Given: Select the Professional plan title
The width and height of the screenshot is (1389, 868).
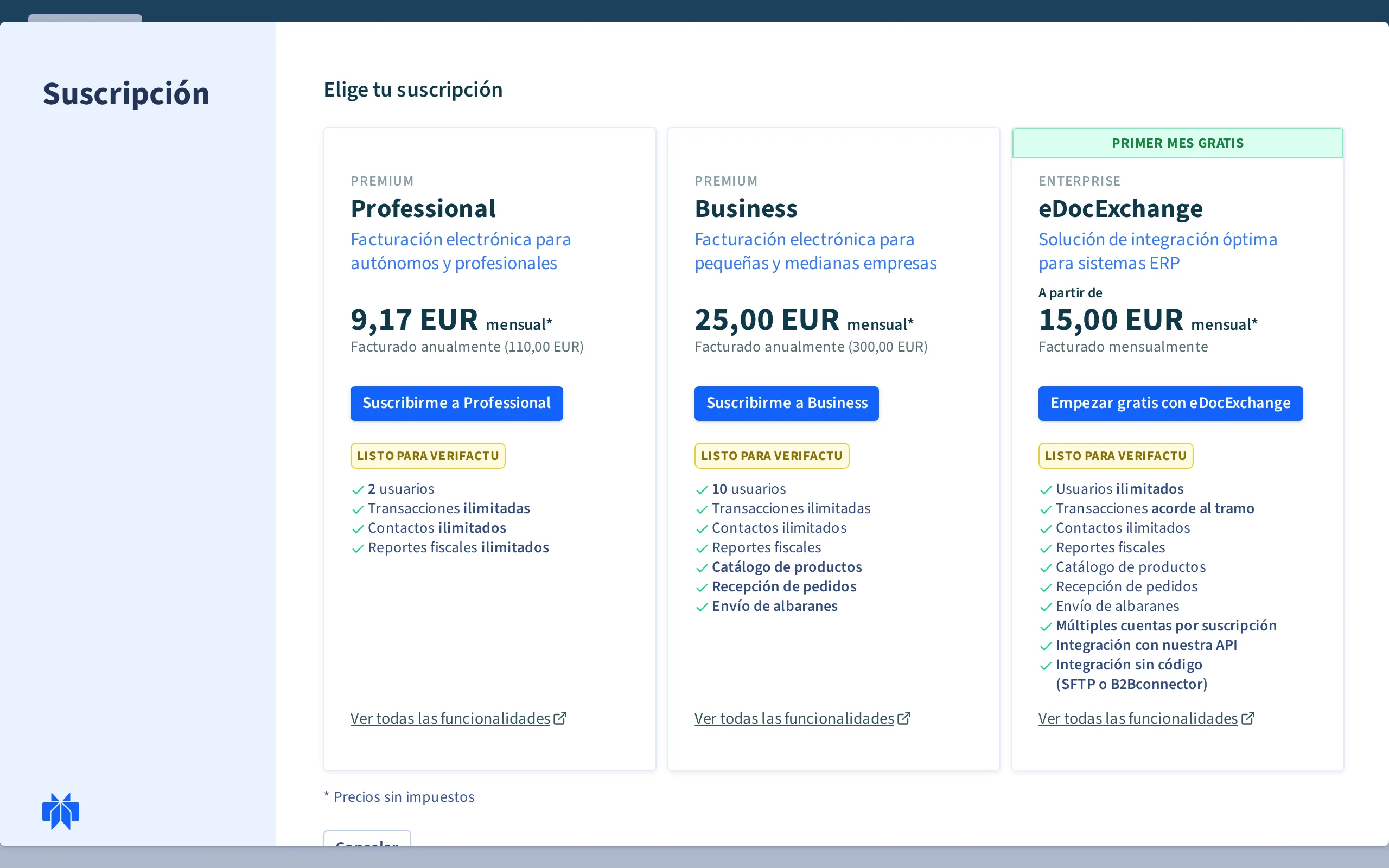Looking at the screenshot, I should (423, 208).
